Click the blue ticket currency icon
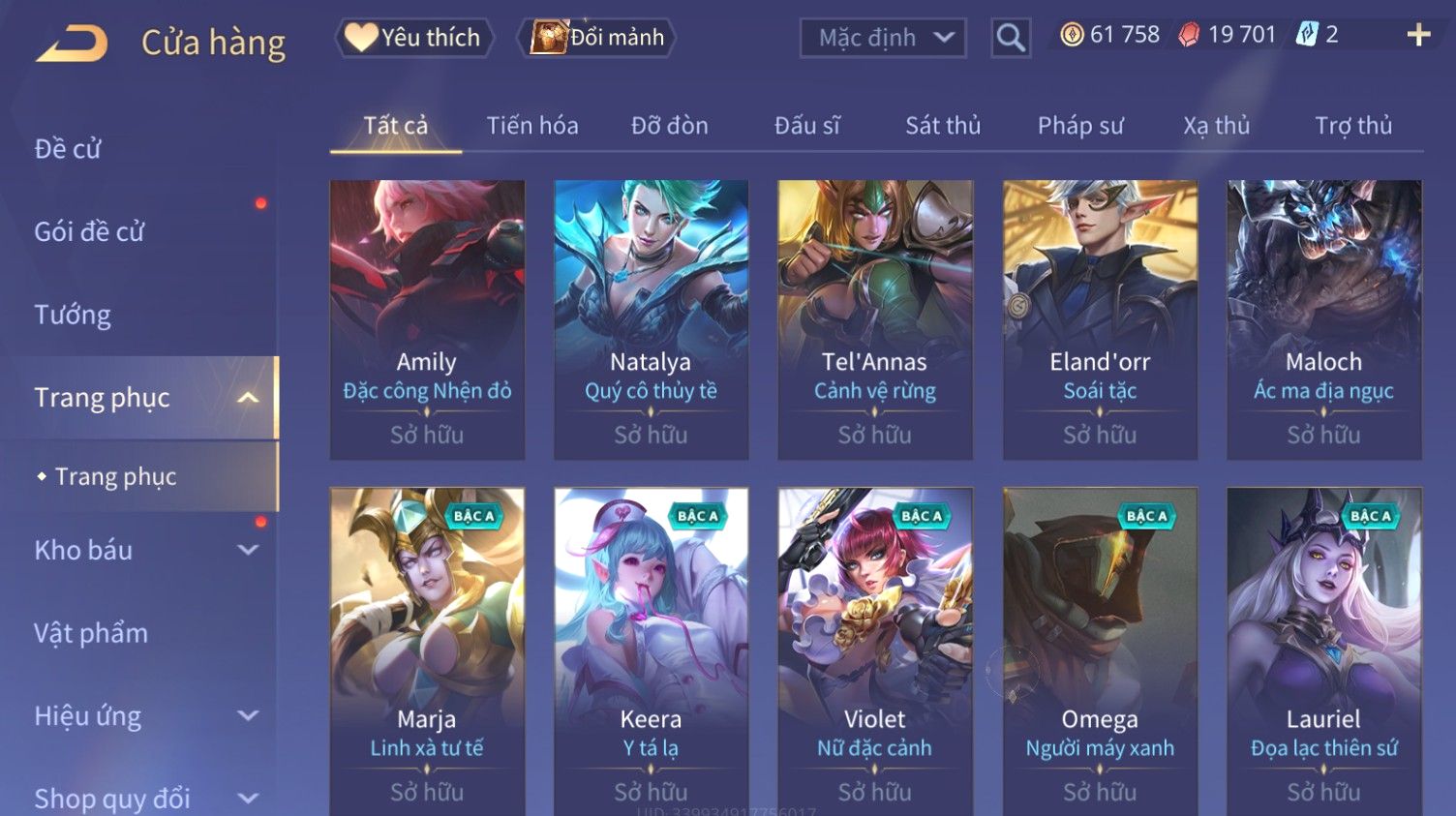Image resolution: width=1456 pixels, height=816 pixels. coord(1307,35)
